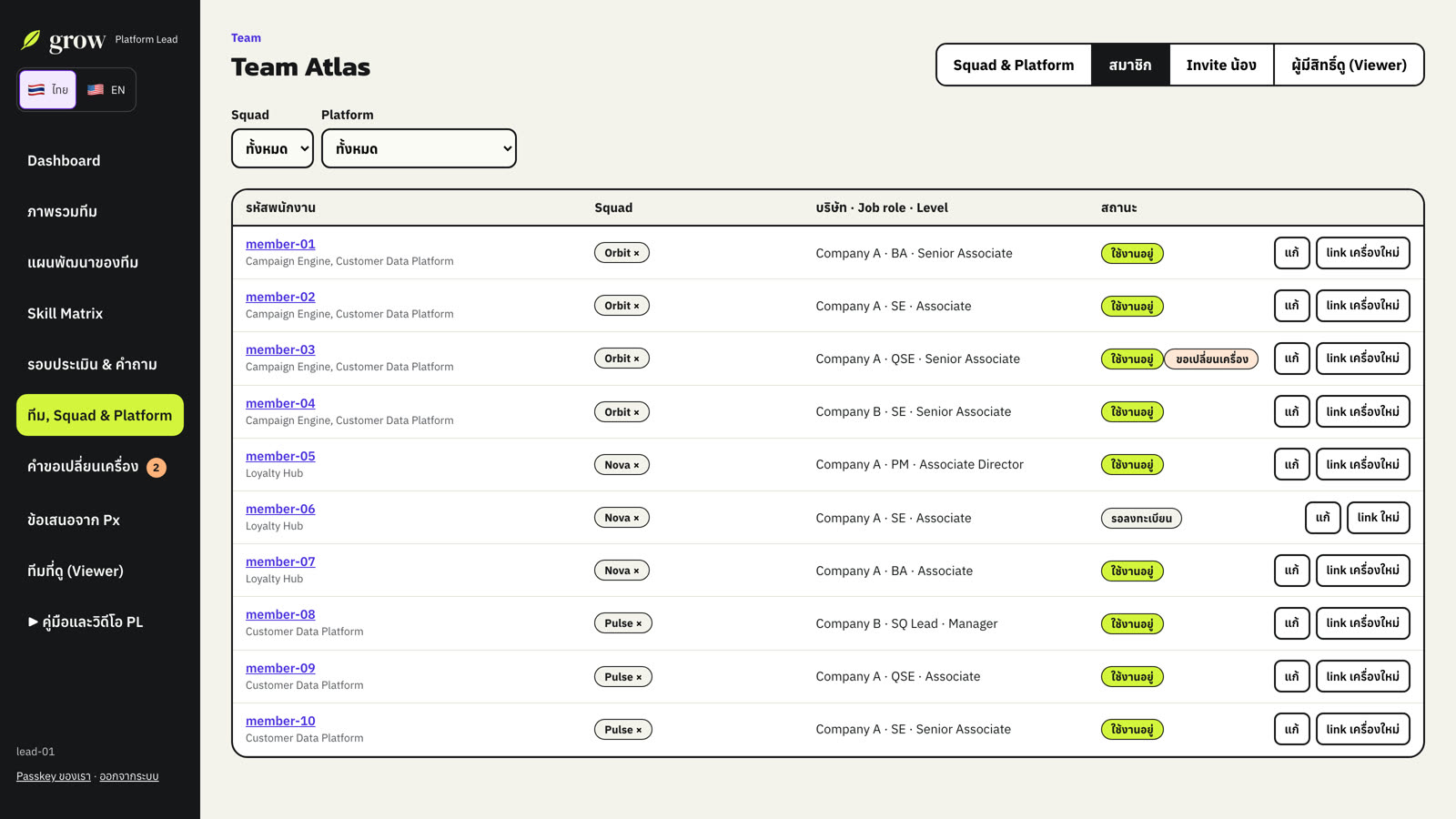Screen dimensions: 1456x819
Task: Open รอบประเมิน & คำถาม in the sidebar
Action: [100, 364]
